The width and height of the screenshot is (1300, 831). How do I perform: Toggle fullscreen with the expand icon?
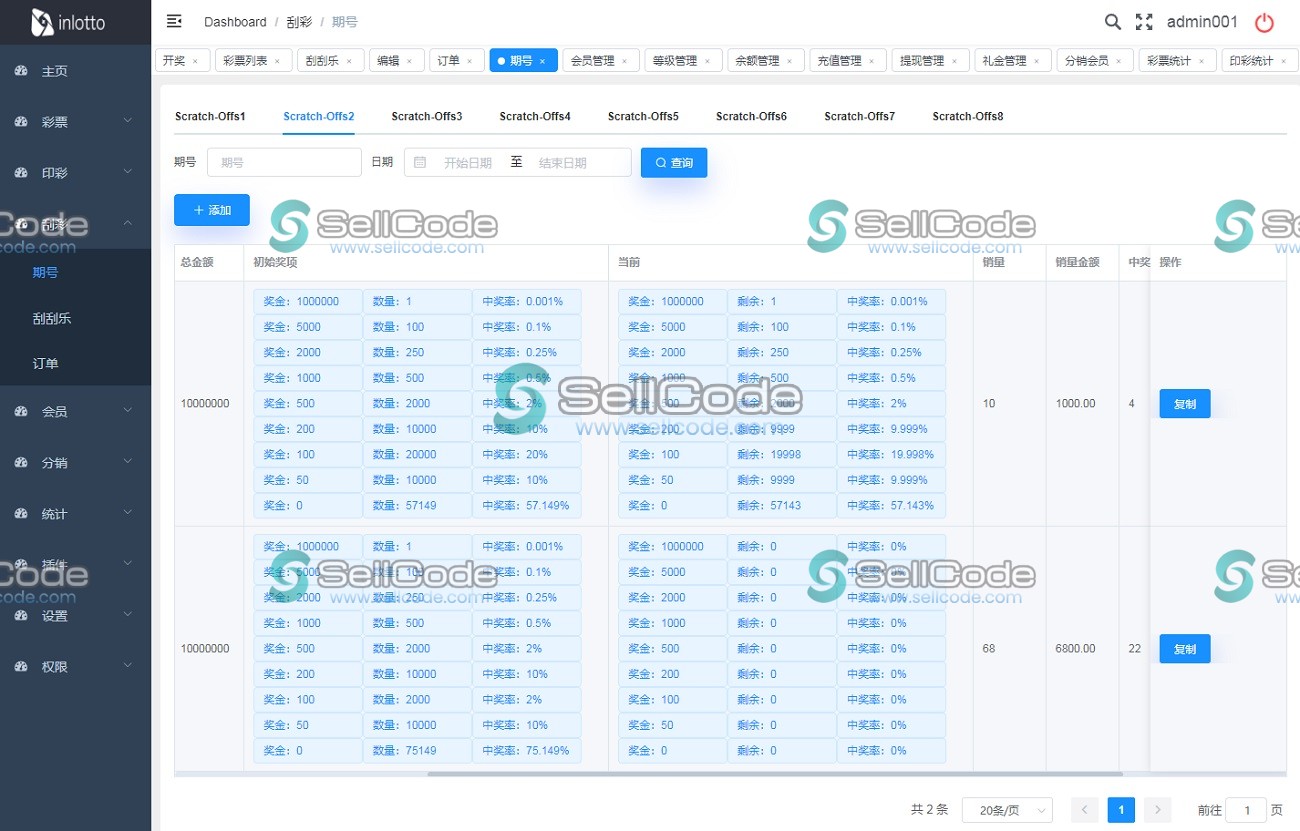[1142, 21]
